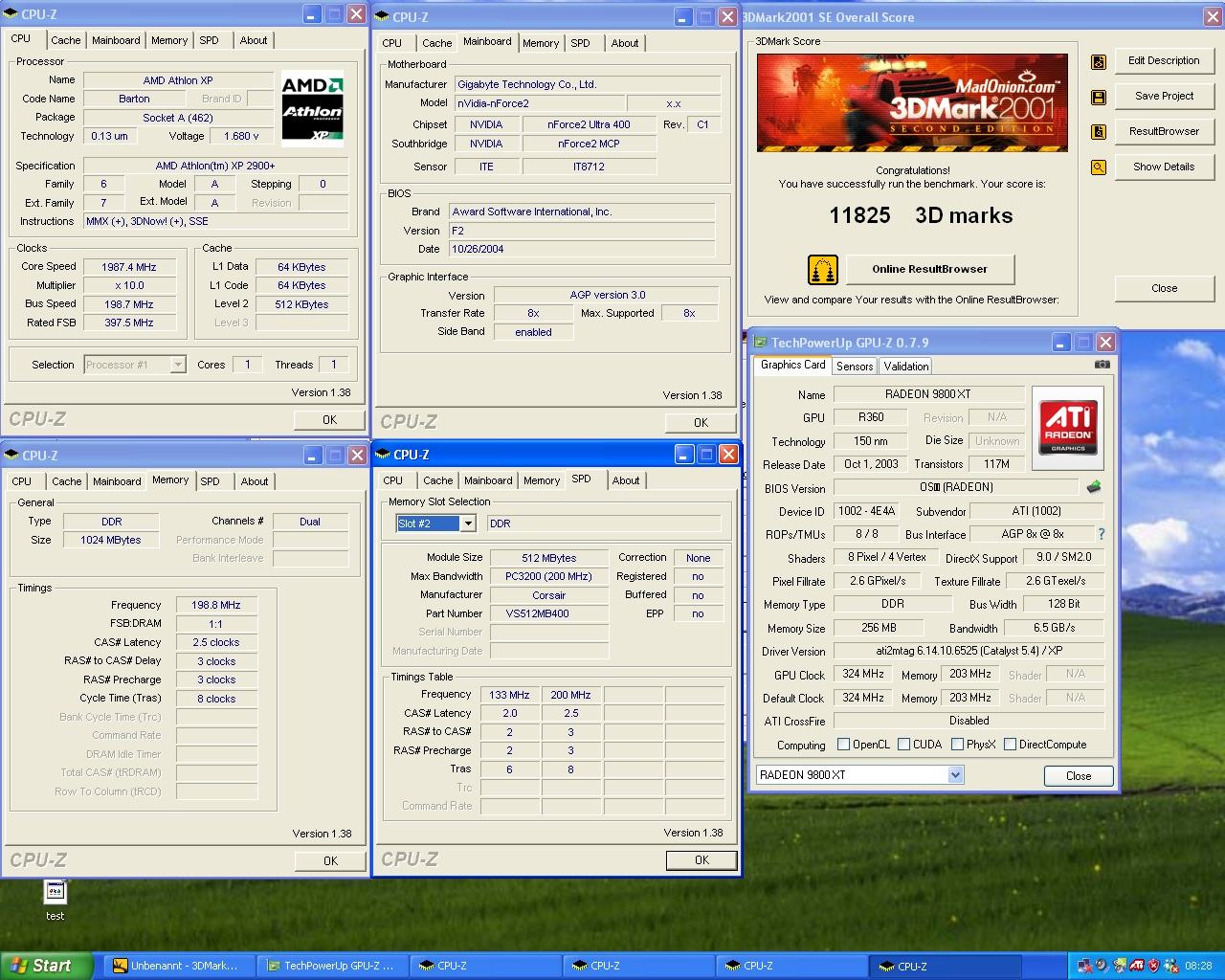Click the Chipset nForce2 Ultra 400 field
Screen dimensions: 1225x980
[x=589, y=124]
